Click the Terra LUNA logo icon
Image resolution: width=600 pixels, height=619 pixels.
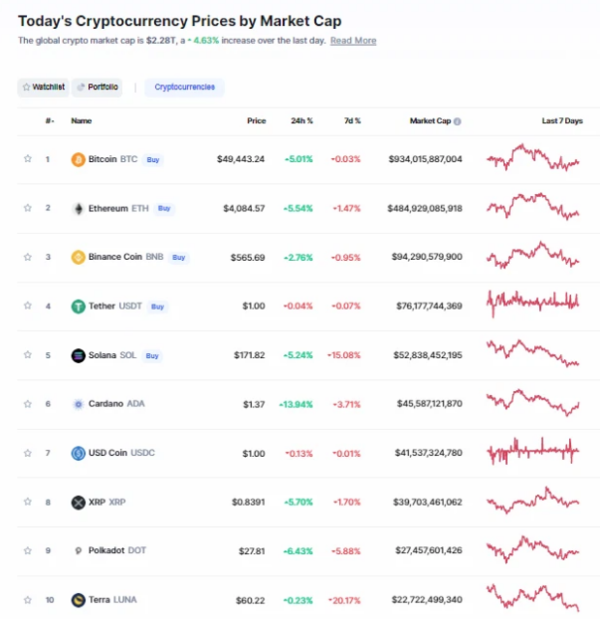78,600
